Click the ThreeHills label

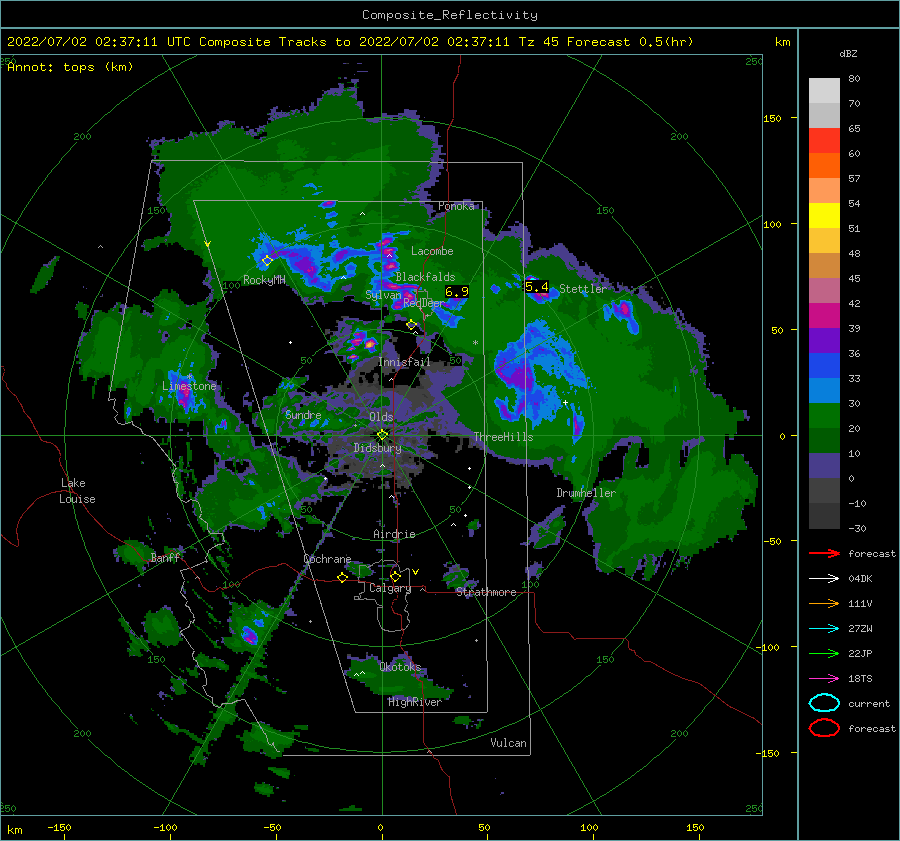click(x=503, y=437)
